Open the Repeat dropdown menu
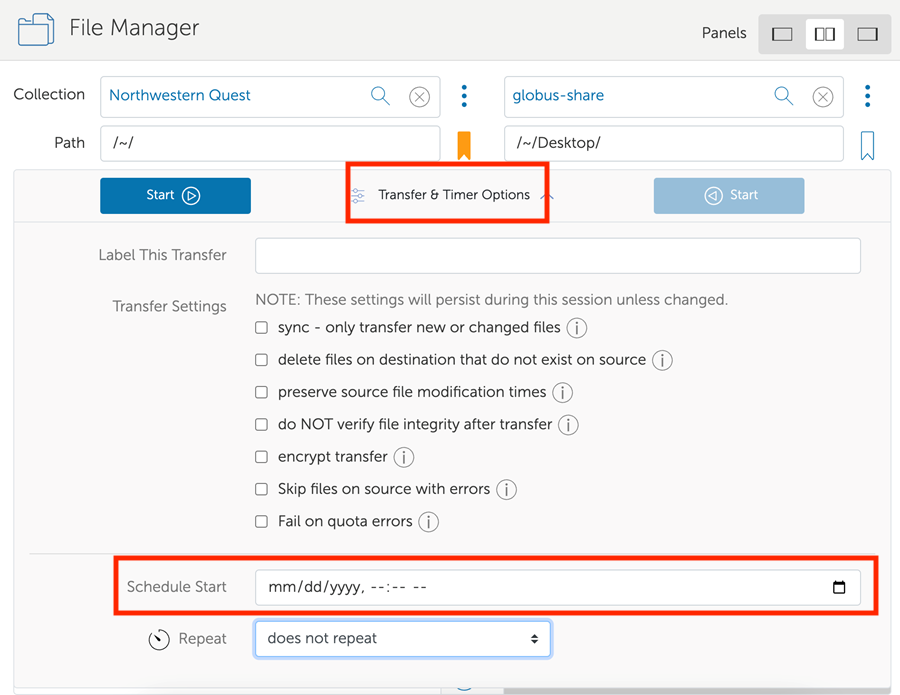Screen dimensions: 900x695 point(403,639)
